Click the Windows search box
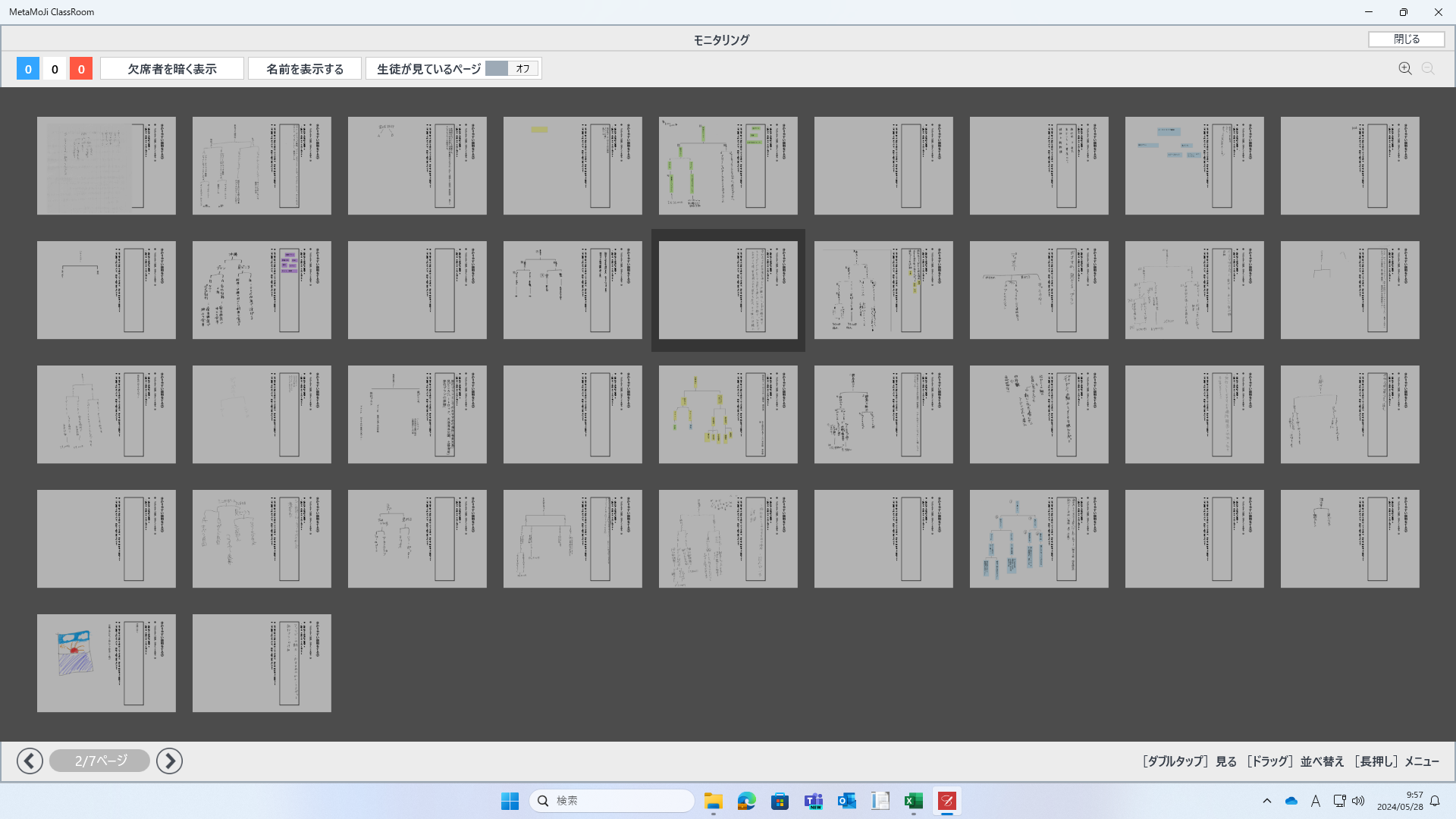 [611, 801]
